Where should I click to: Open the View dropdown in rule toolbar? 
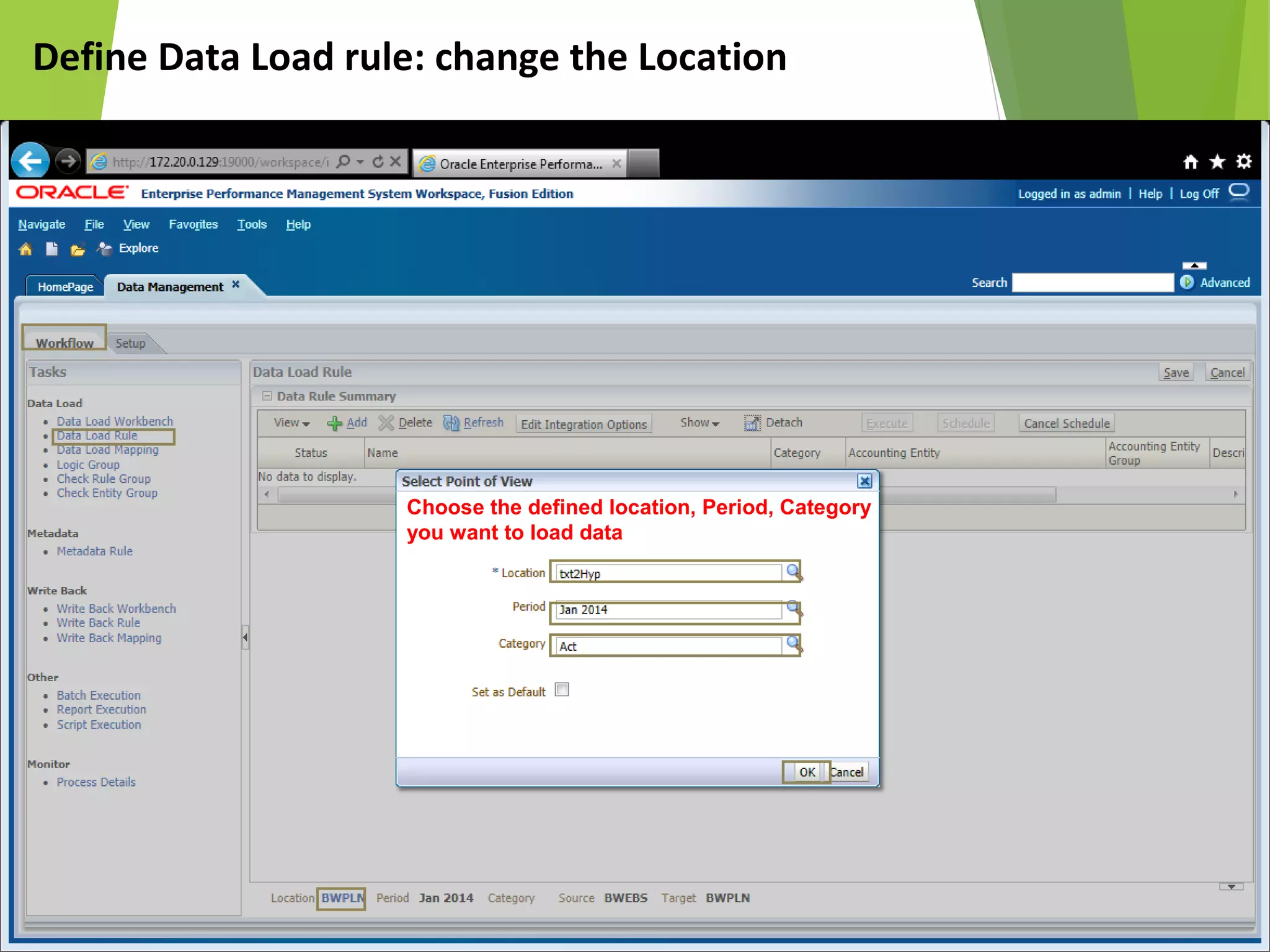(291, 423)
